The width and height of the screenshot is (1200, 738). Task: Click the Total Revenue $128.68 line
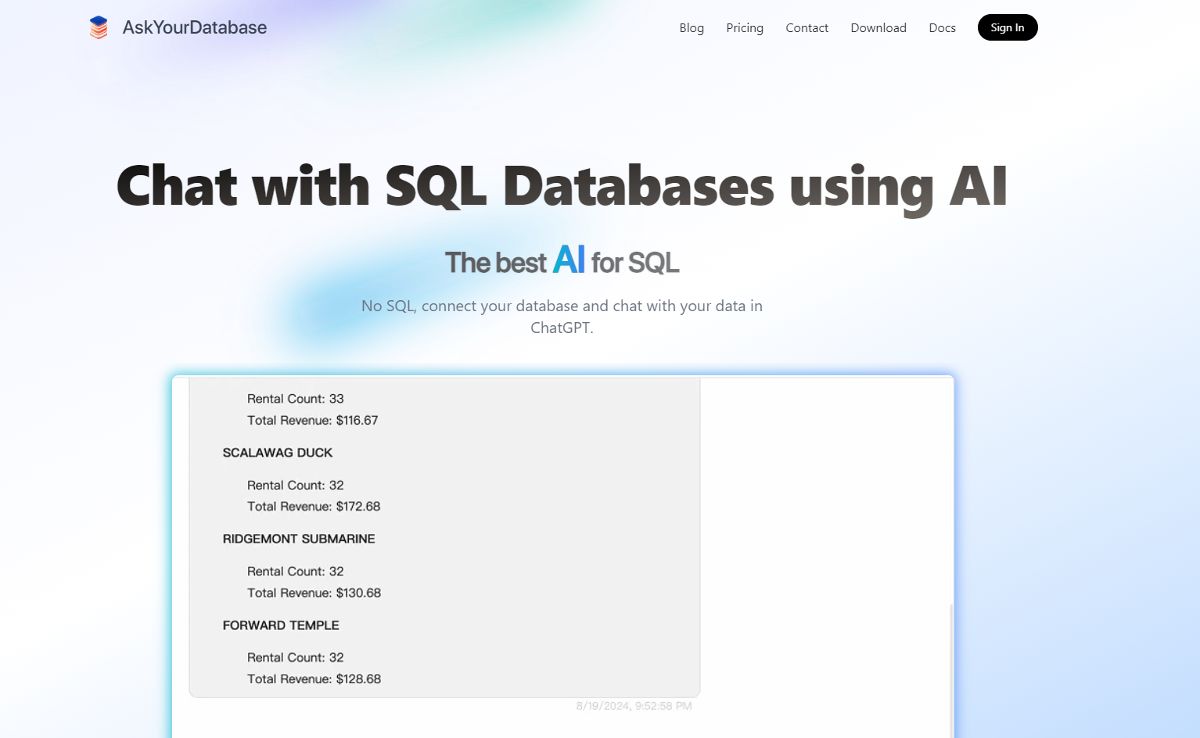313,678
